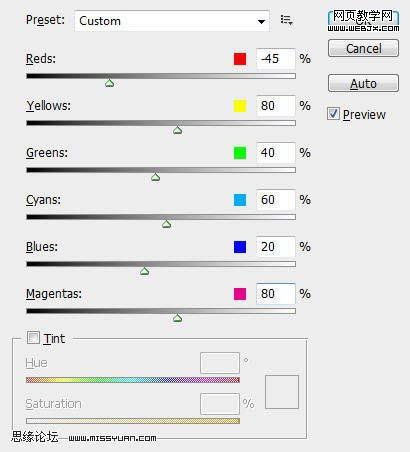Click the Magentas value field
Screen dimensions: 410x452
[x=276, y=294]
